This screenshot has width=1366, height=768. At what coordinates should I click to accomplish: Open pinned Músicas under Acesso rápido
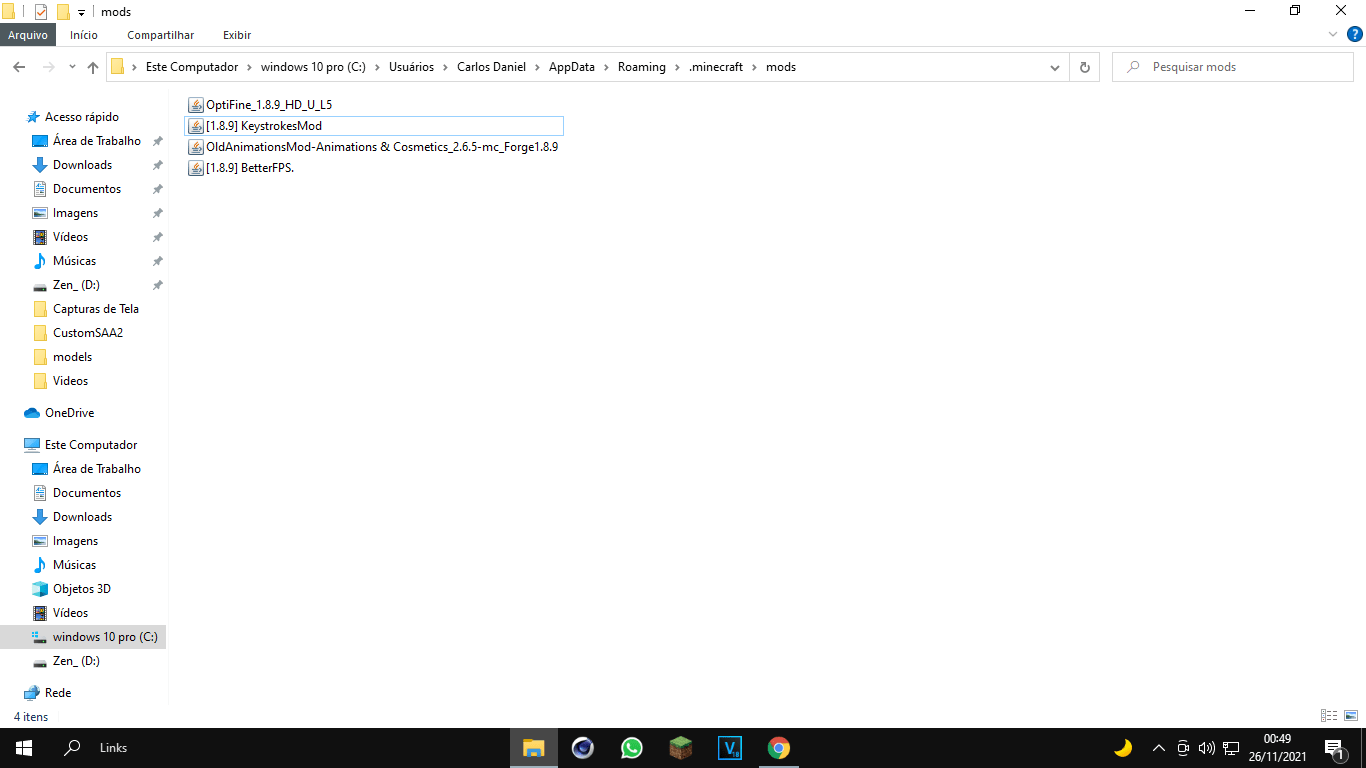[x=74, y=261]
